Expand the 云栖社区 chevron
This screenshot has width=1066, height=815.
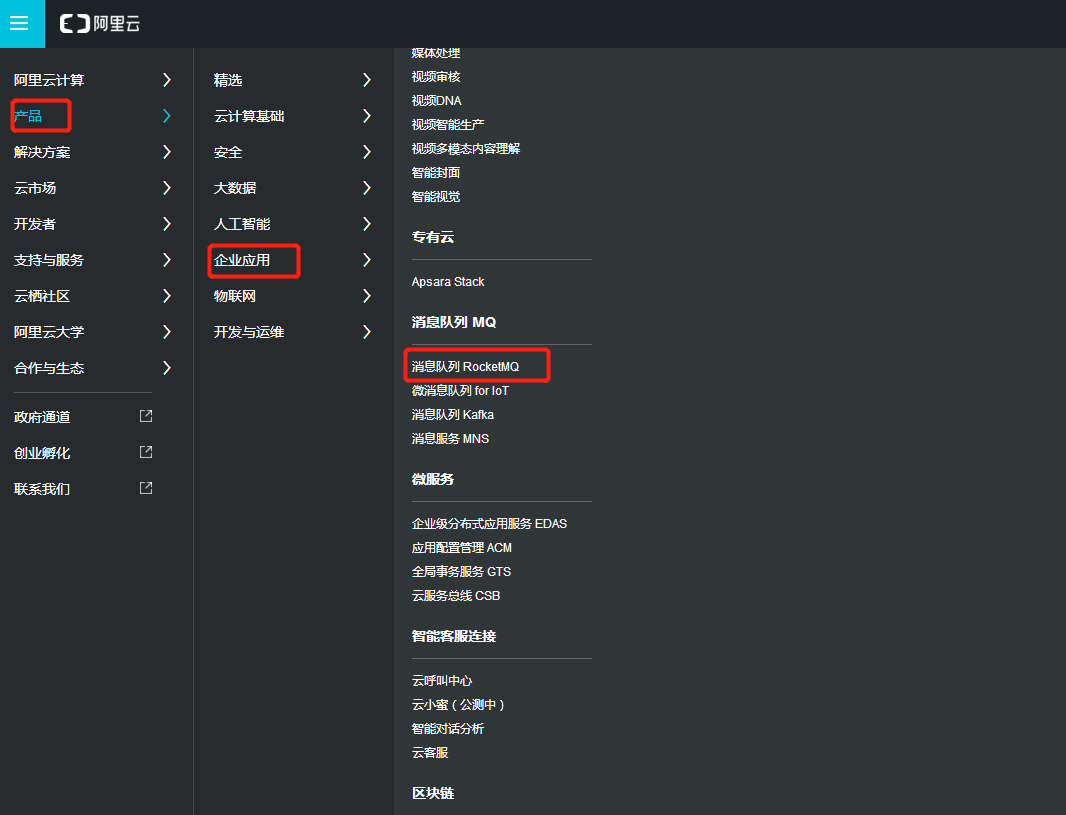coord(167,296)
